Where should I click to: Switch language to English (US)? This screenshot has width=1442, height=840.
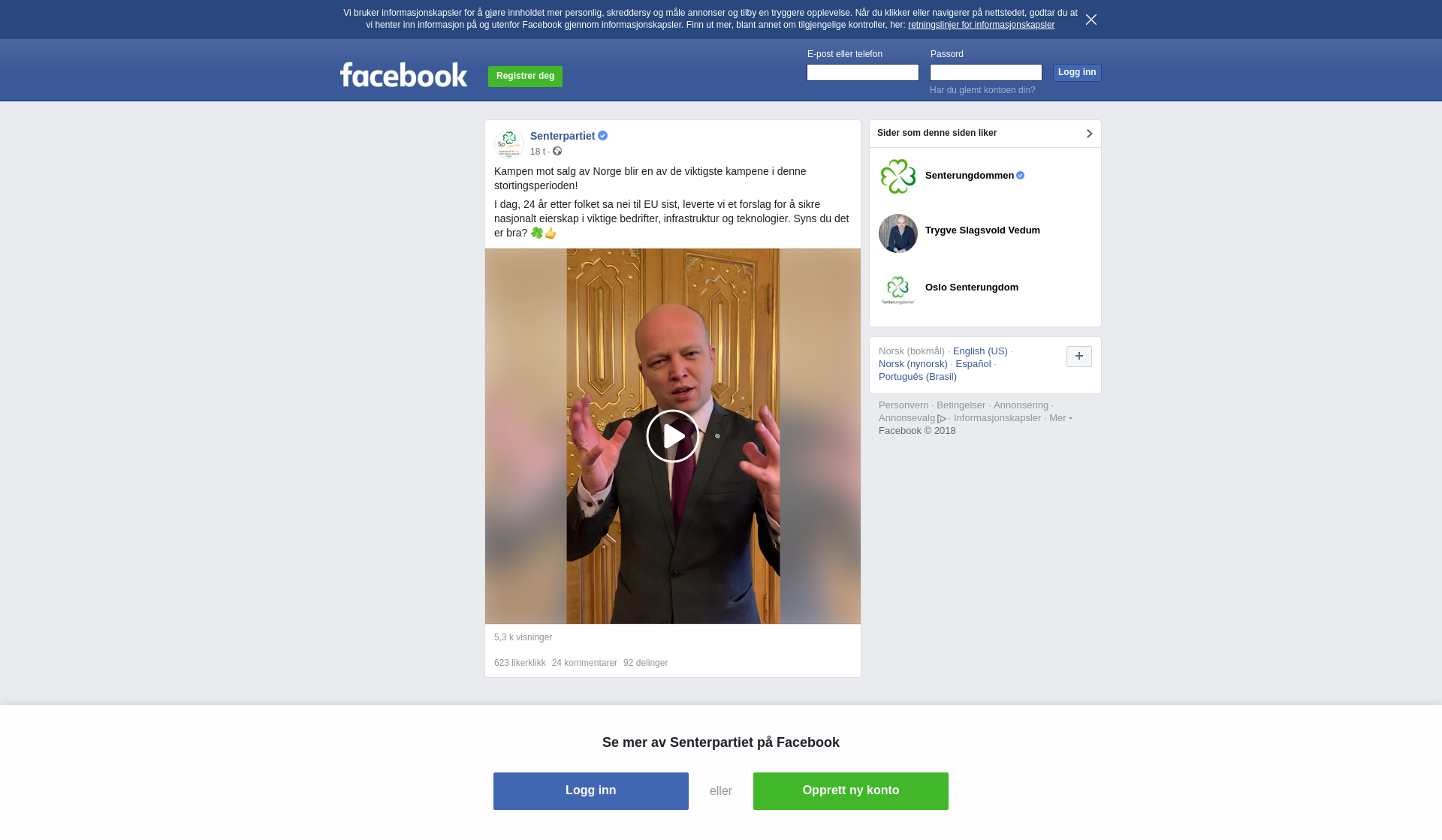pos(980,351)
